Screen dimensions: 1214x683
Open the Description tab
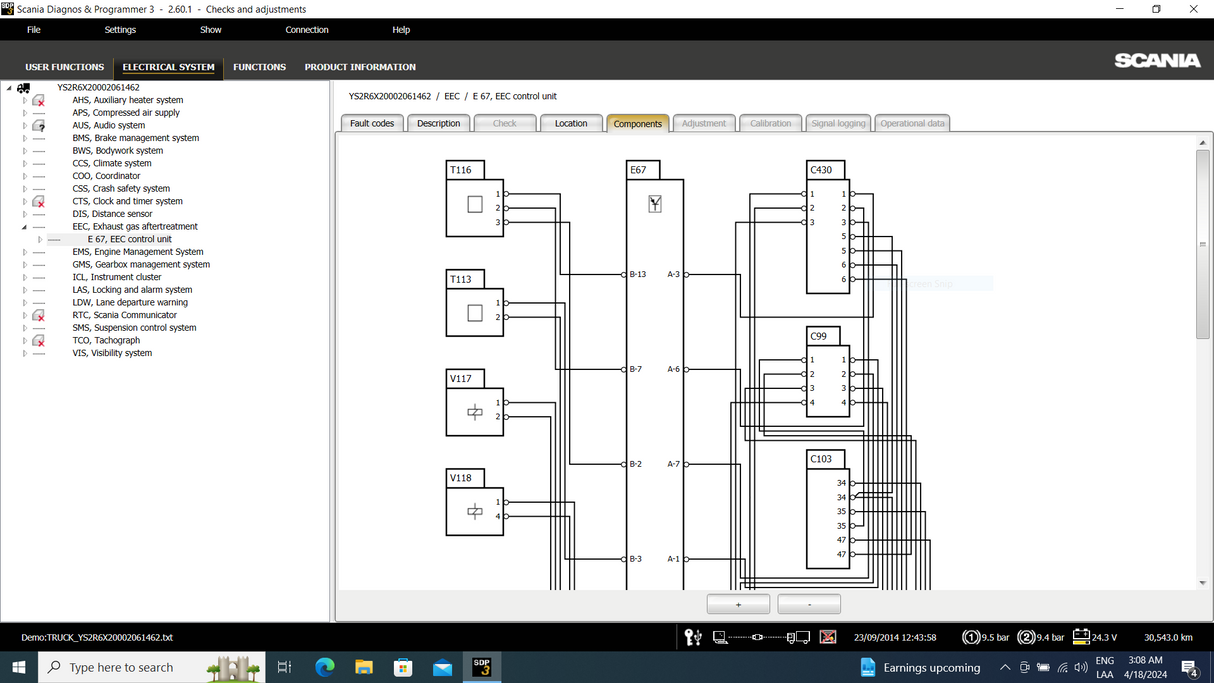pos(439,123)
